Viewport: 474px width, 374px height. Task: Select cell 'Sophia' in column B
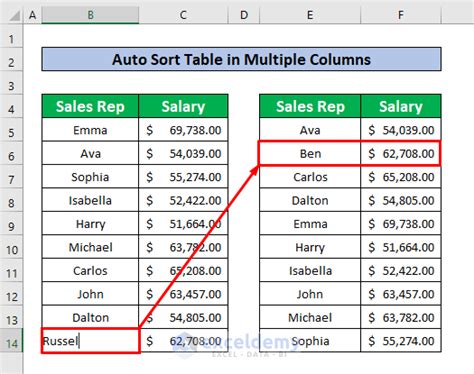tap(90, 177)
